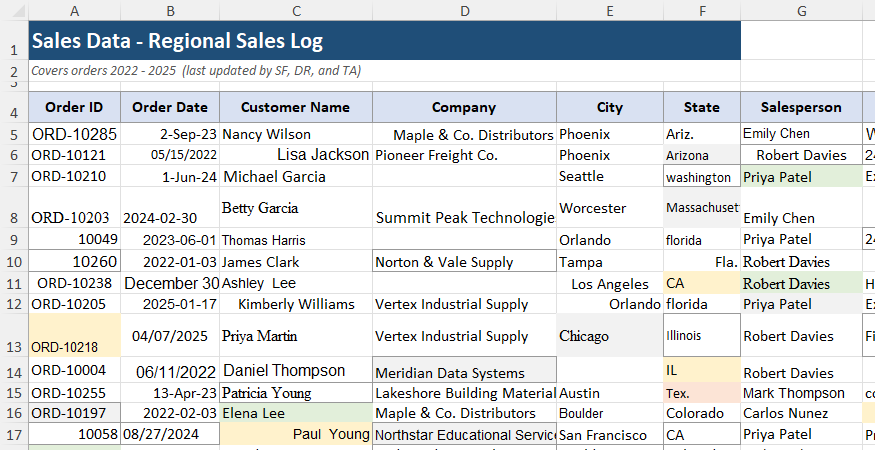Click the Customer Name header cell
Viewport: 875px width, 450px height.
pyautogui.click(x=296, y=107)
